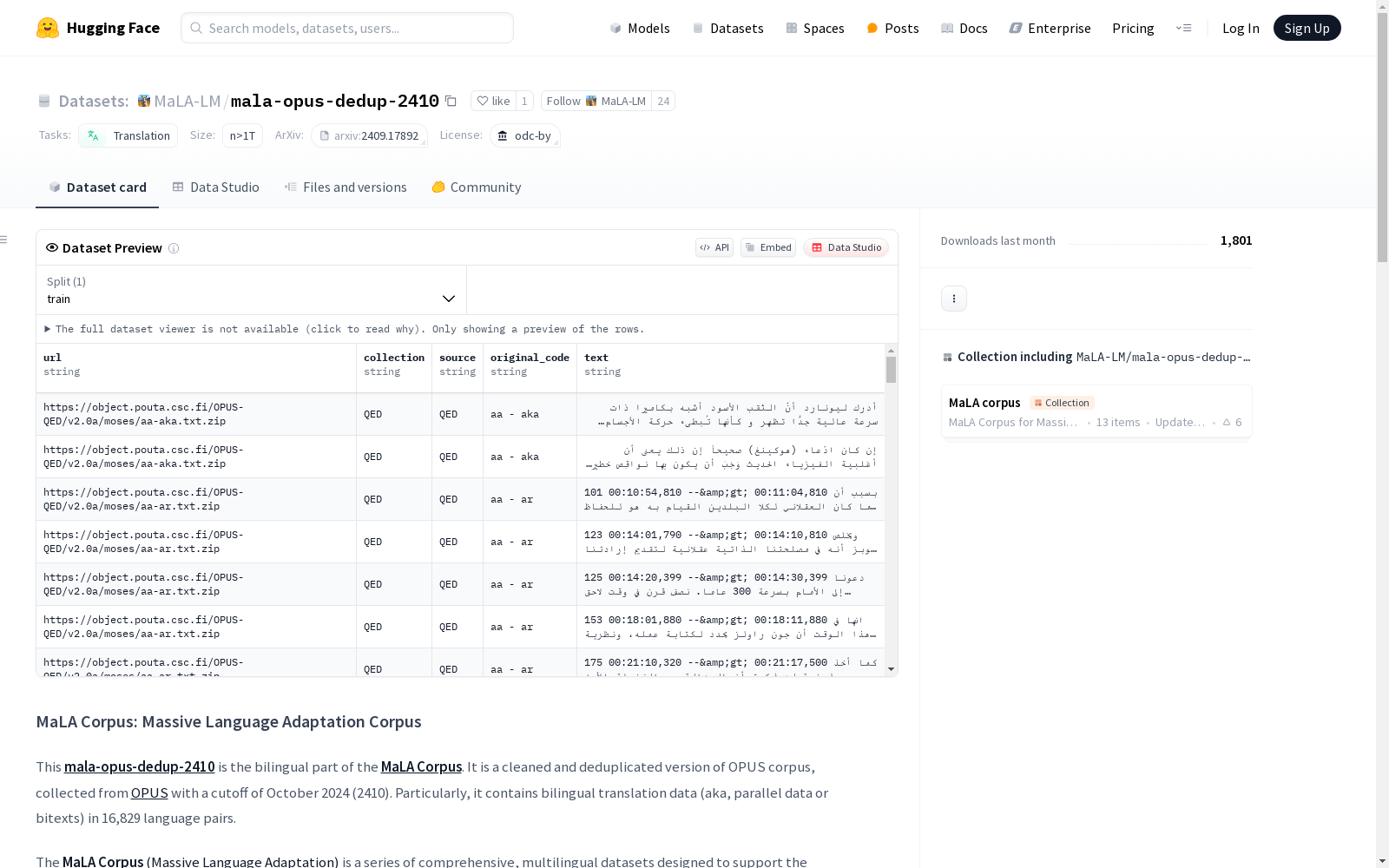Screen dimensions: 1389x868
Task: Select the first row's aa-aka.txt.zip URL cell
Action: point(196,414)
